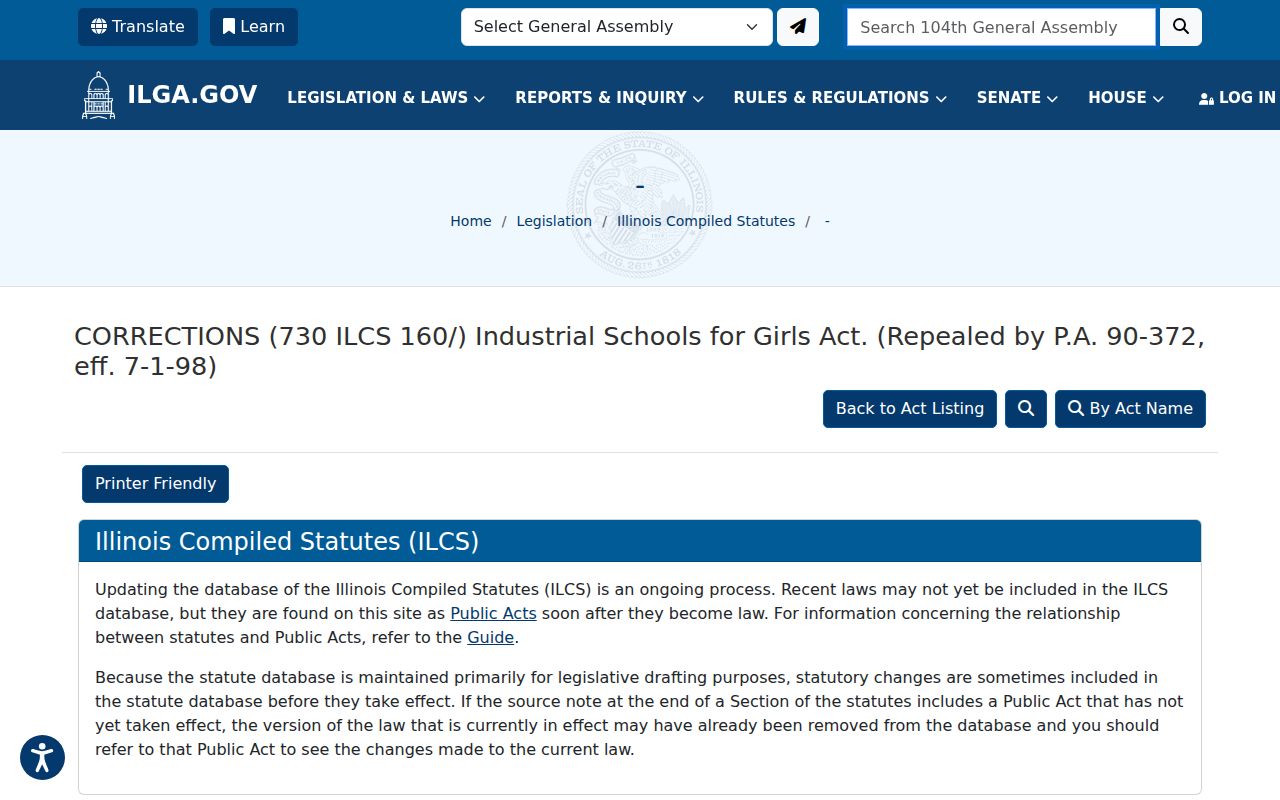Follow the Public Acts link
This screenshot has height=800, width=1280.
click(493, 613)
